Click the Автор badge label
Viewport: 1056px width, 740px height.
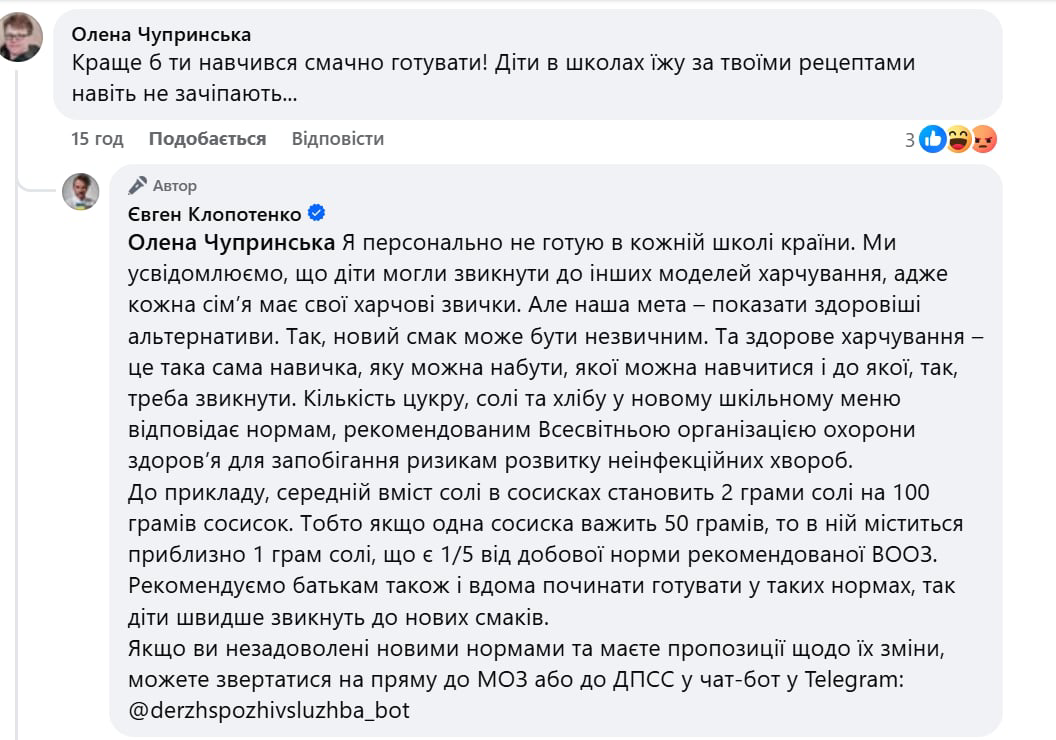pos(175,185)
